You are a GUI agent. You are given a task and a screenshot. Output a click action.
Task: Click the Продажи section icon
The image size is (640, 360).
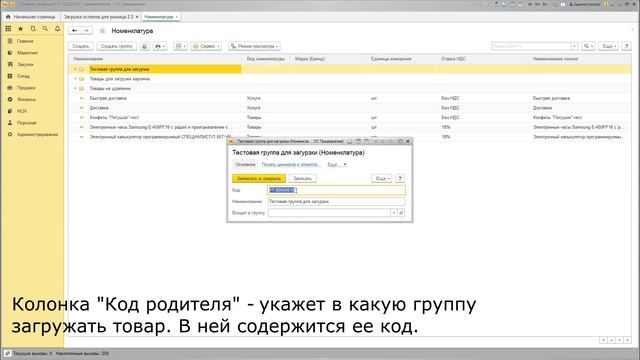10,88
